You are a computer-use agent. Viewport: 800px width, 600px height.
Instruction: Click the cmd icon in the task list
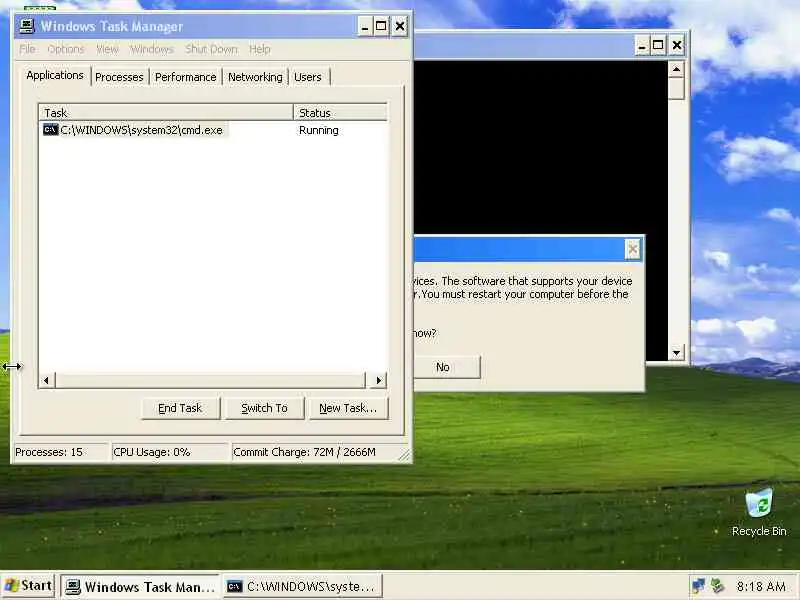click(51, 130)
